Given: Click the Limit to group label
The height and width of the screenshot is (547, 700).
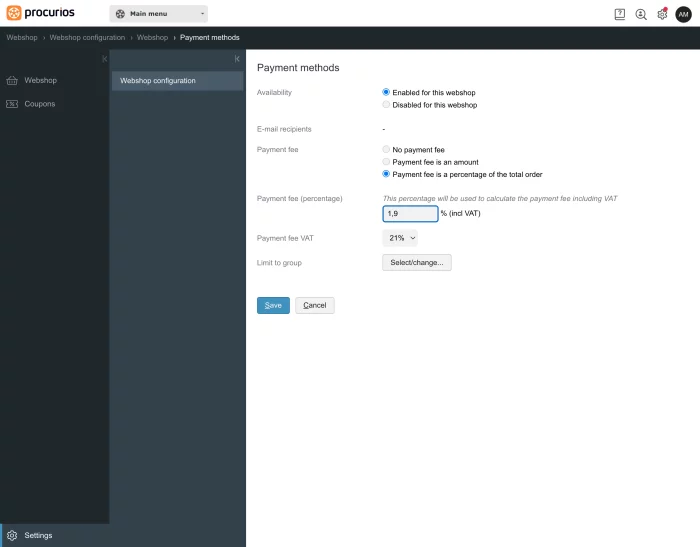Looking at the screenshot, I should tap(279, 263).
